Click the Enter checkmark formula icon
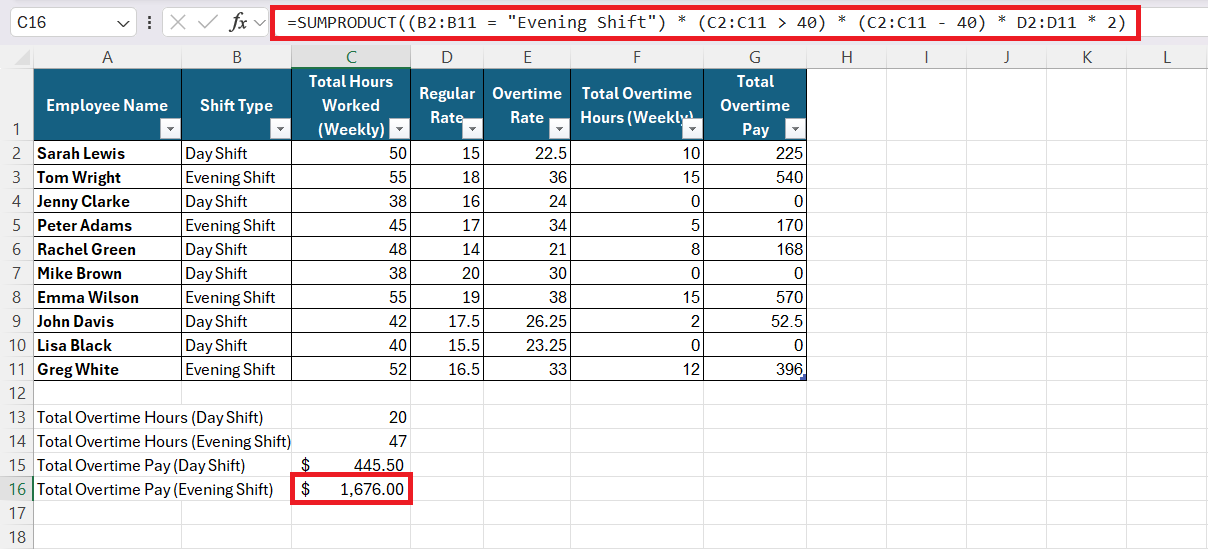1208x549 pixels. (x=208, y=22)
